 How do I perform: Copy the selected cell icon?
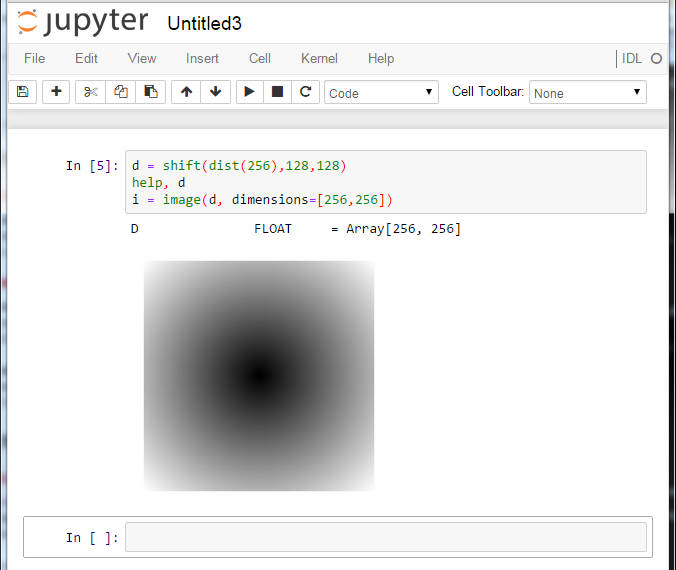120,92
